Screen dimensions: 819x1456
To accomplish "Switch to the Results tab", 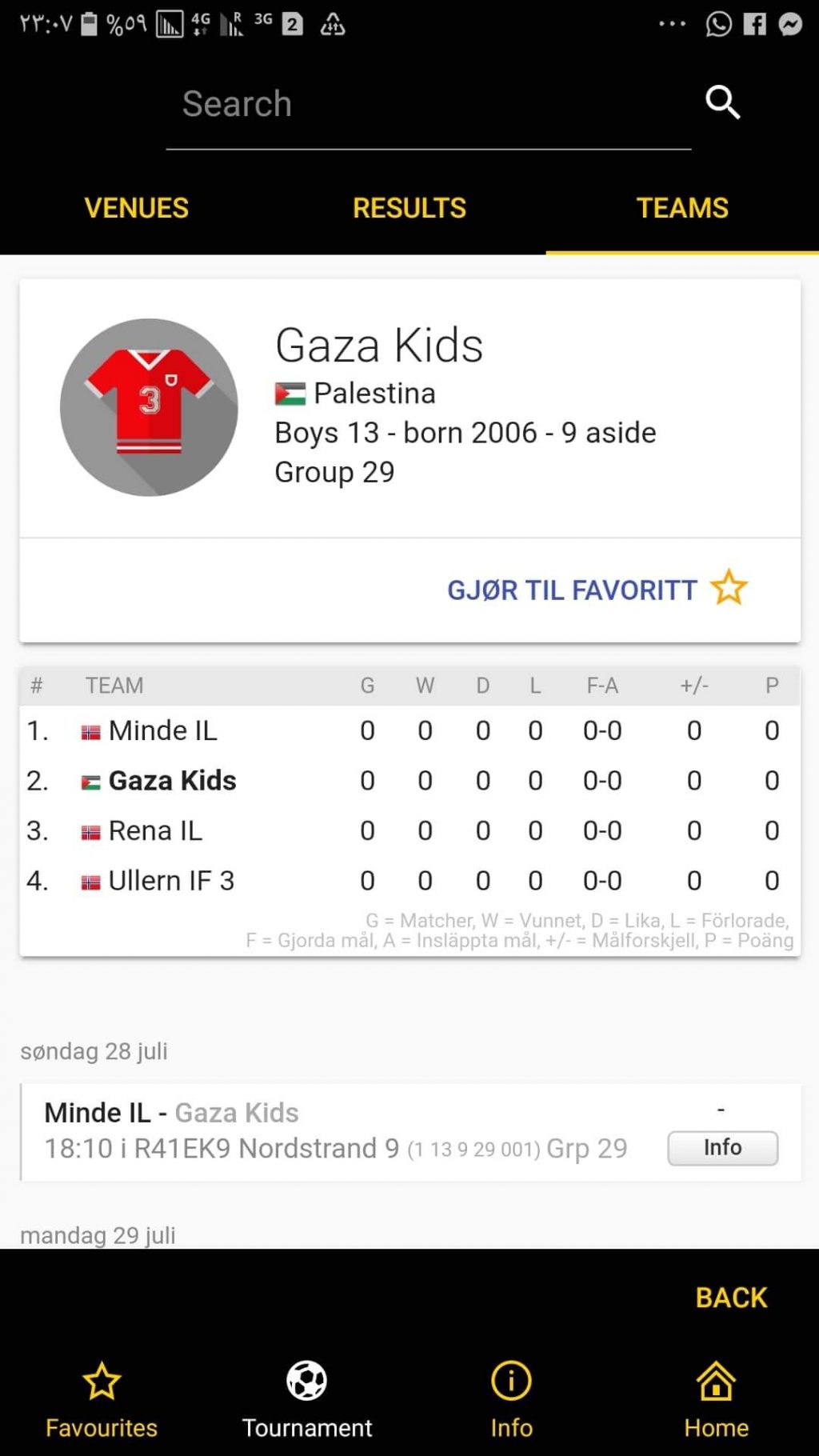I will 409,208.
